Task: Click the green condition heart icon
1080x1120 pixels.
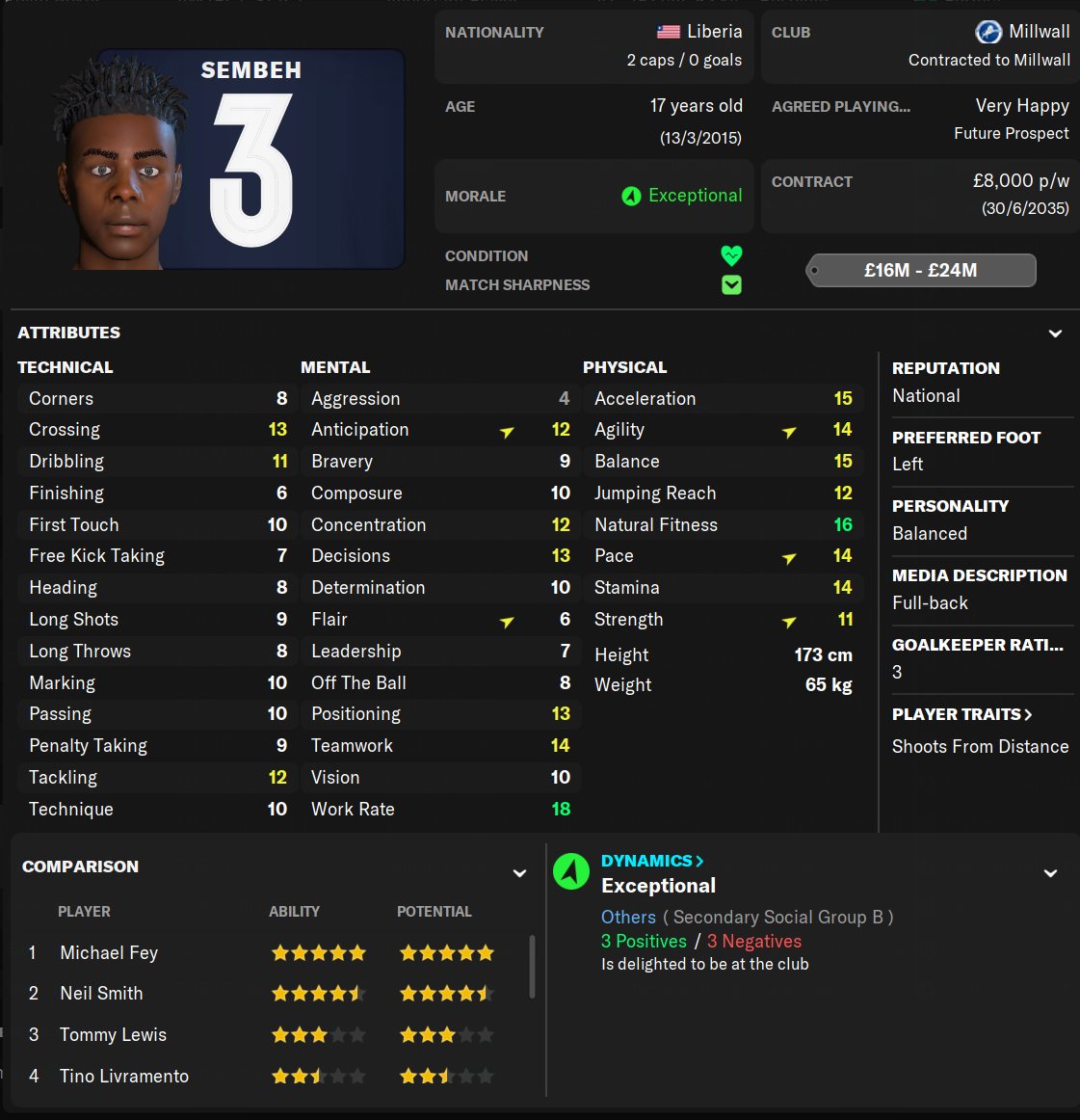Action: 731,255
